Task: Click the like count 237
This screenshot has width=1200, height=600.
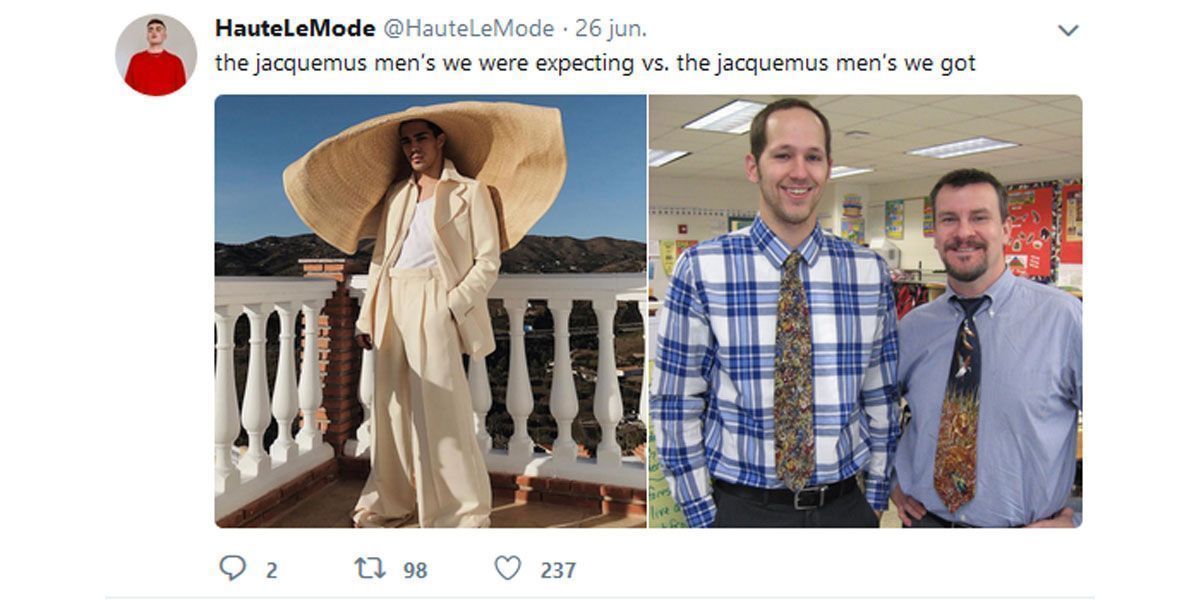Action: [558, 570]
